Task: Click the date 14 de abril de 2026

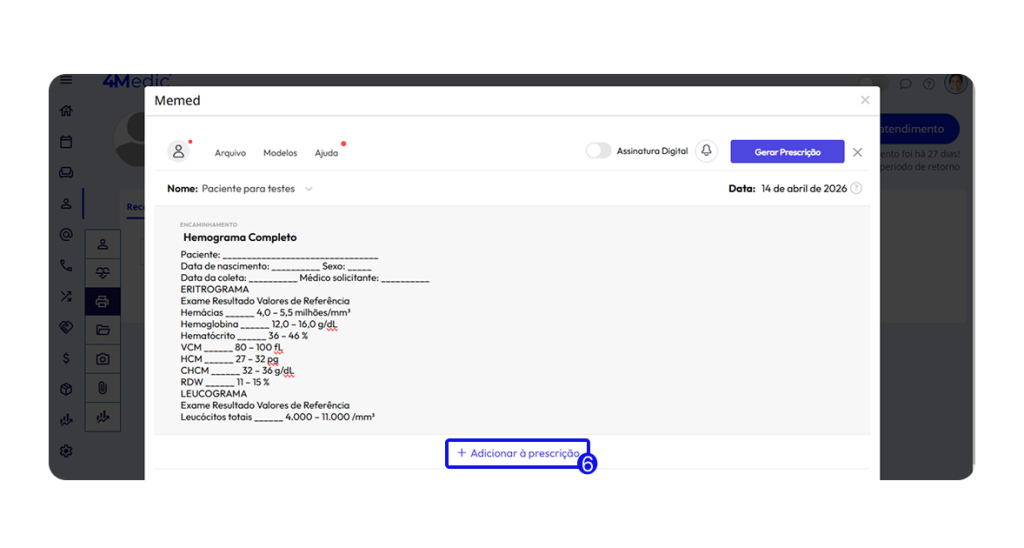Action: [803, 188]
